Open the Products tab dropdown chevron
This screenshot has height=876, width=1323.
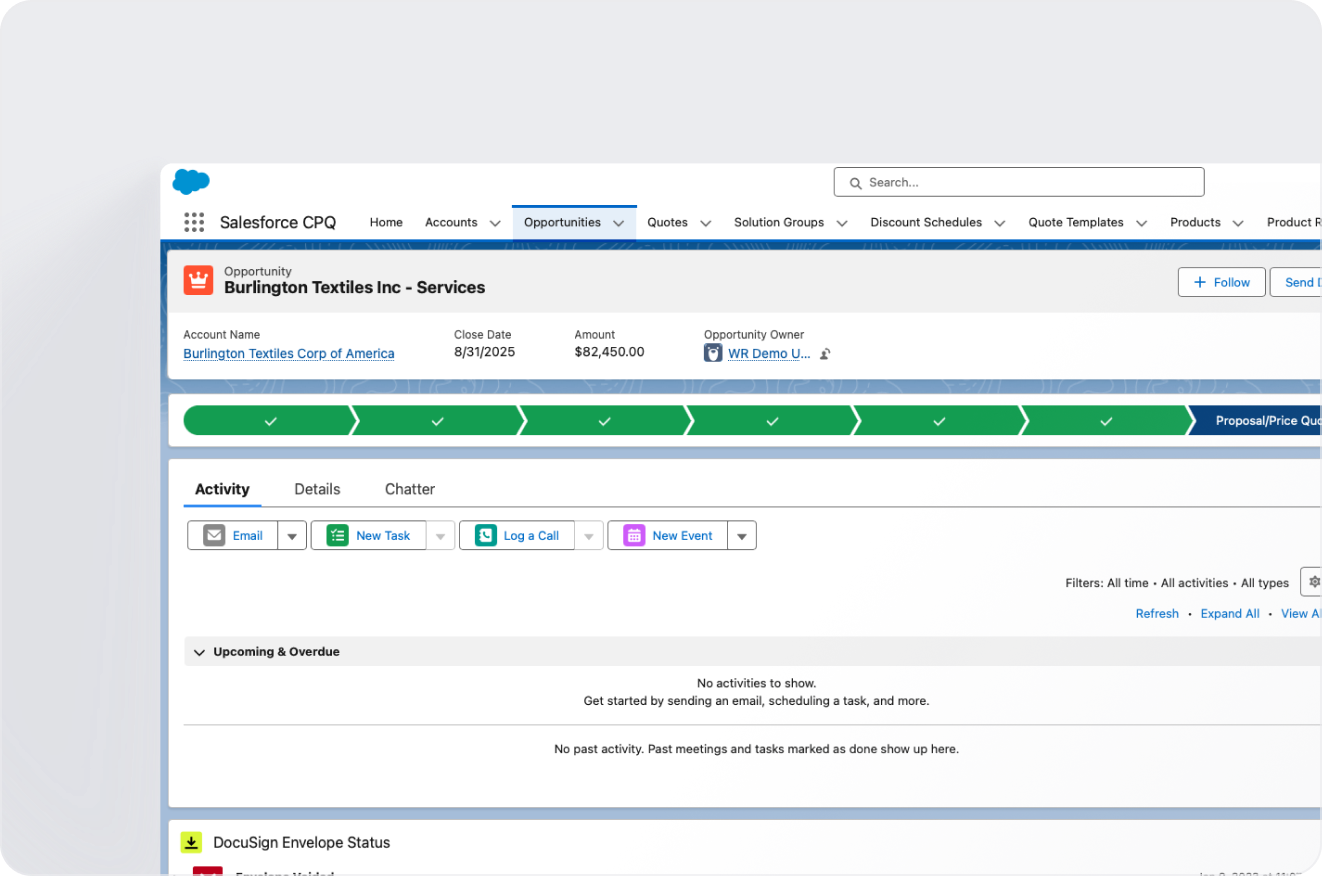click(x=1238, y=223)
